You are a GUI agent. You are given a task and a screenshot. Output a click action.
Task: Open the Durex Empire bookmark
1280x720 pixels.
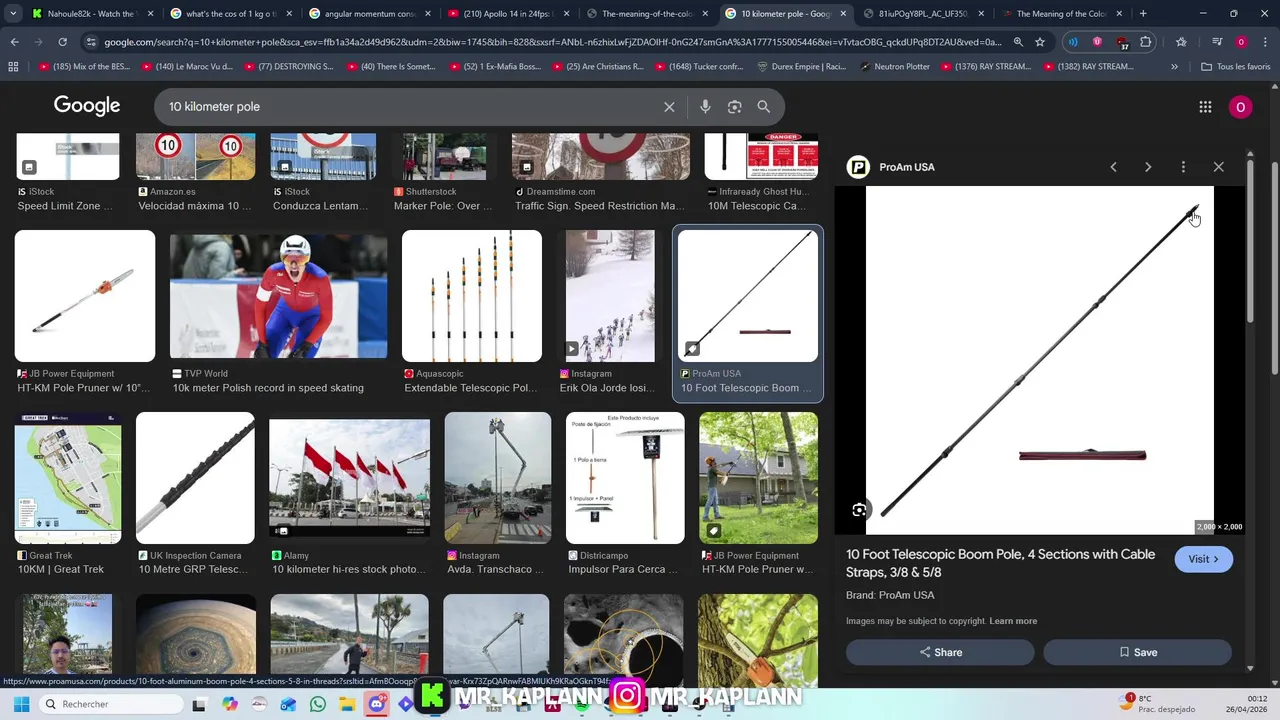point(801,66)
